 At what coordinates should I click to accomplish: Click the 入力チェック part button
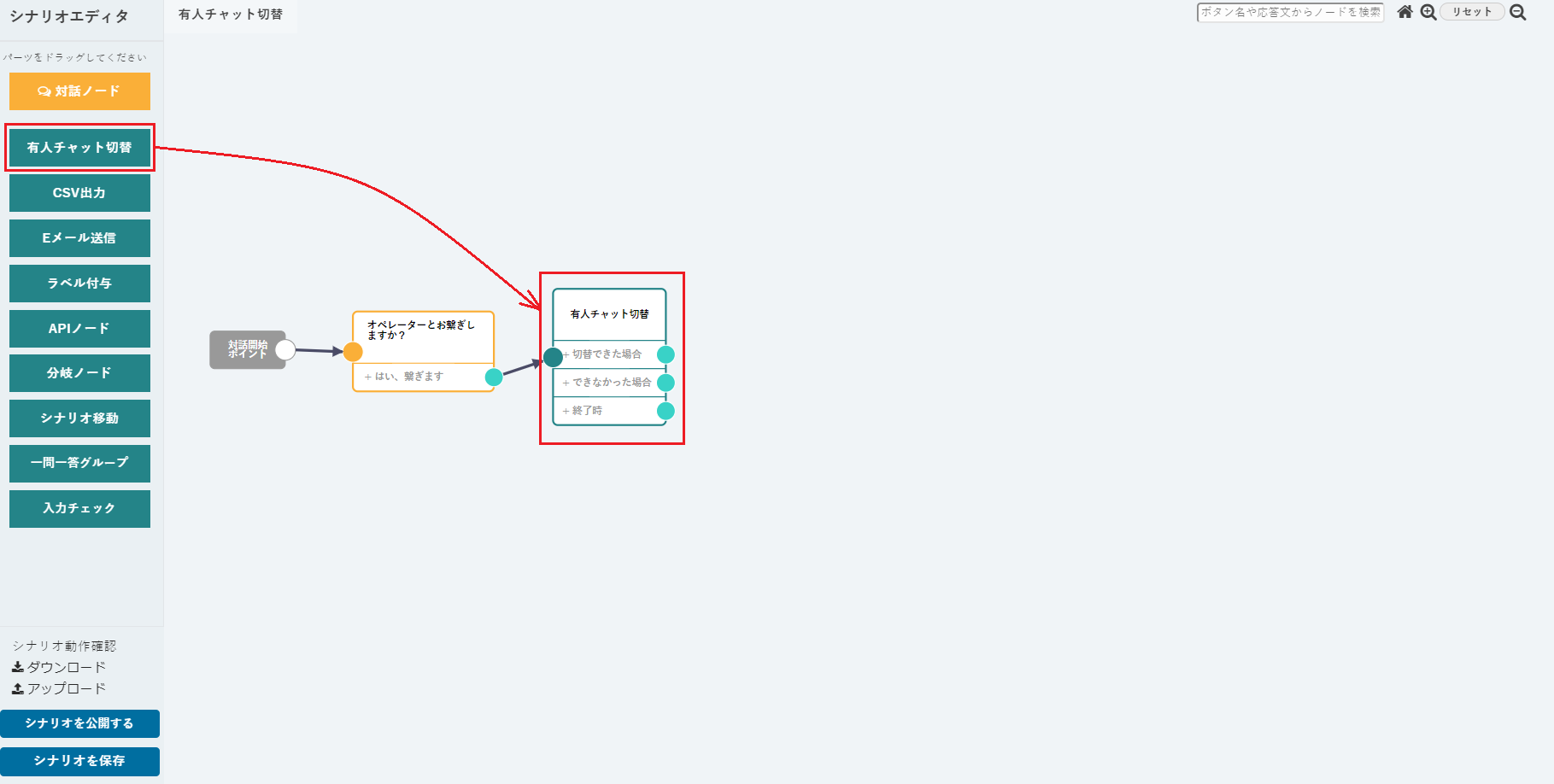click(x=79, y=509)
